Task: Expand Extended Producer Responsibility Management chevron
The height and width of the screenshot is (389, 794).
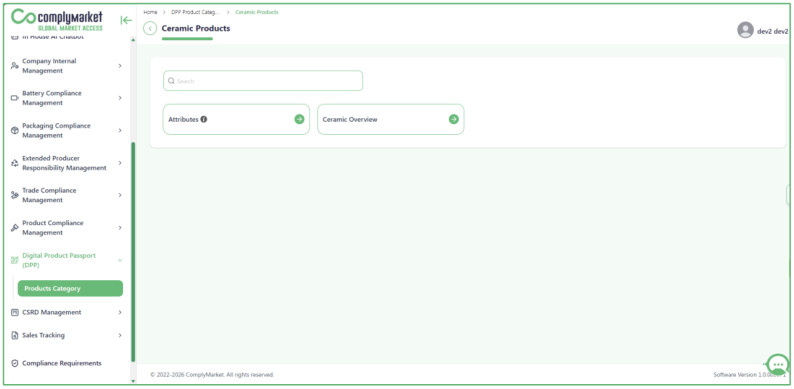Action: point(120,163)
